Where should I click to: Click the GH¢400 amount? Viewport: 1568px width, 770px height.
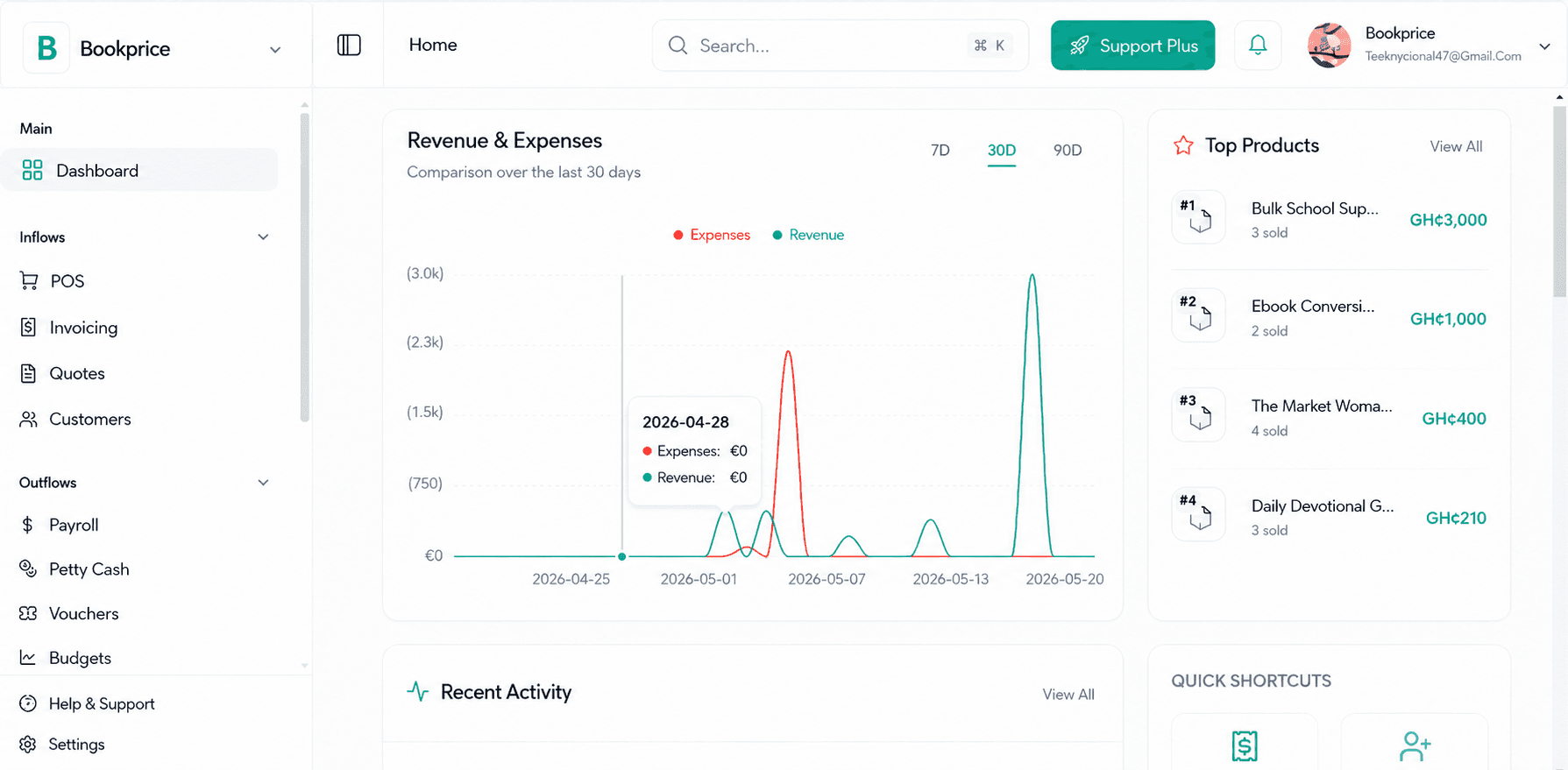pos(1454,419)
